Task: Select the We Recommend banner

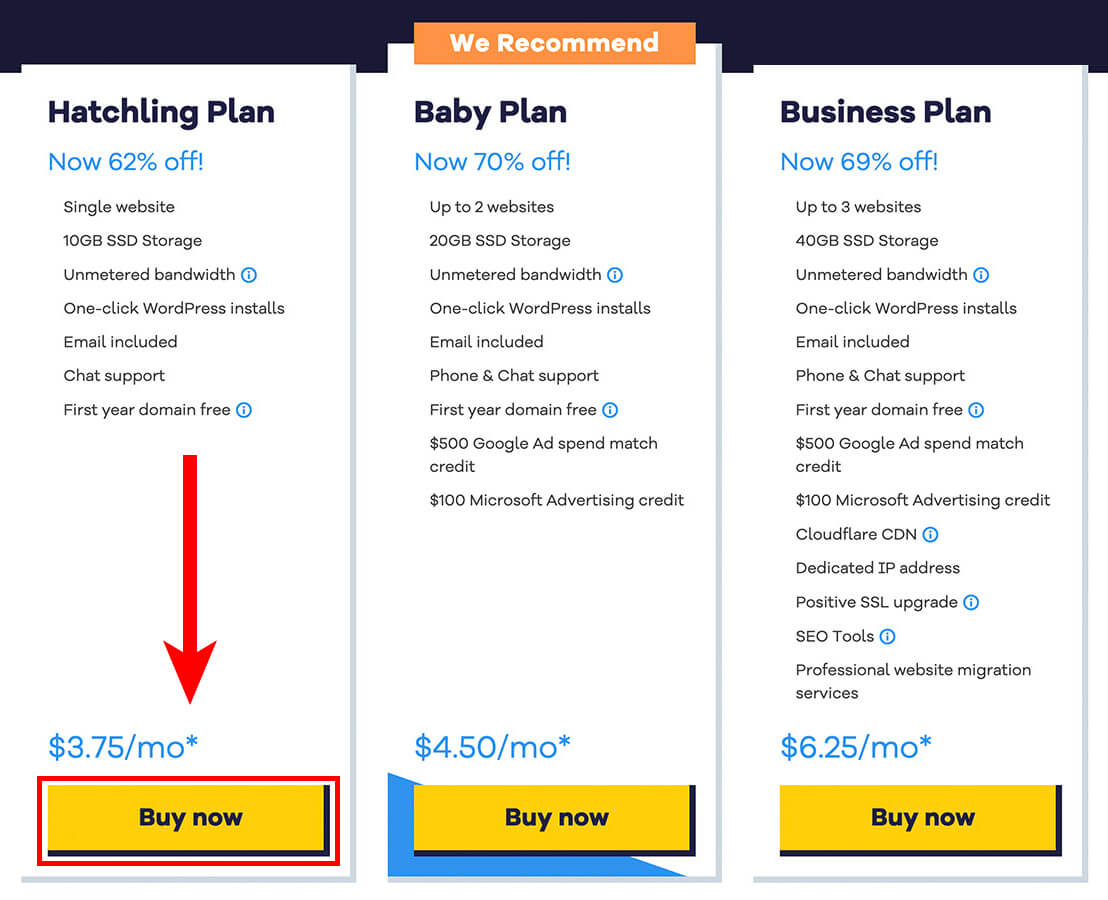Action: (555, 43)
